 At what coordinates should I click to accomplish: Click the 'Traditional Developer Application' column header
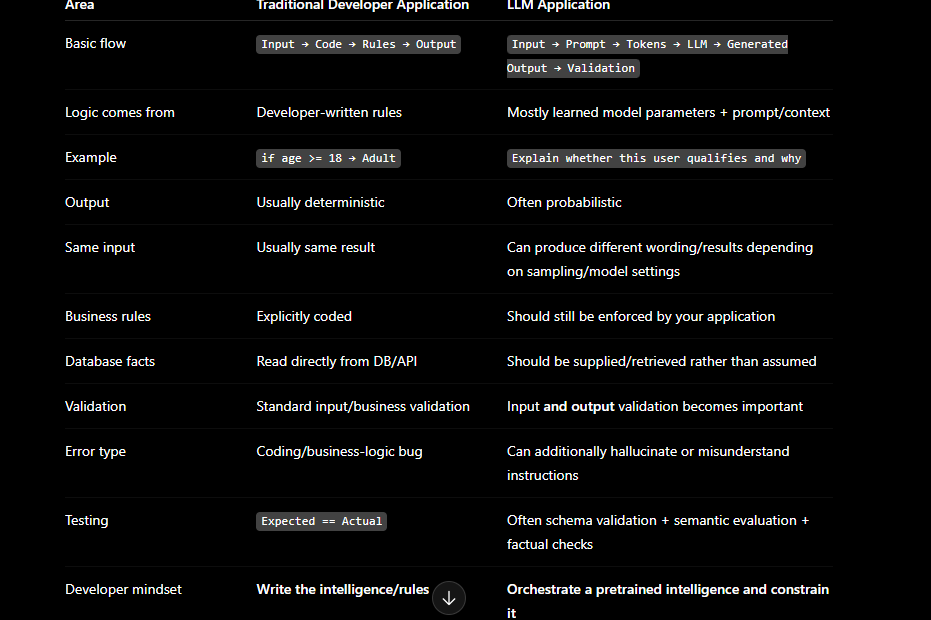click(362, 5)
